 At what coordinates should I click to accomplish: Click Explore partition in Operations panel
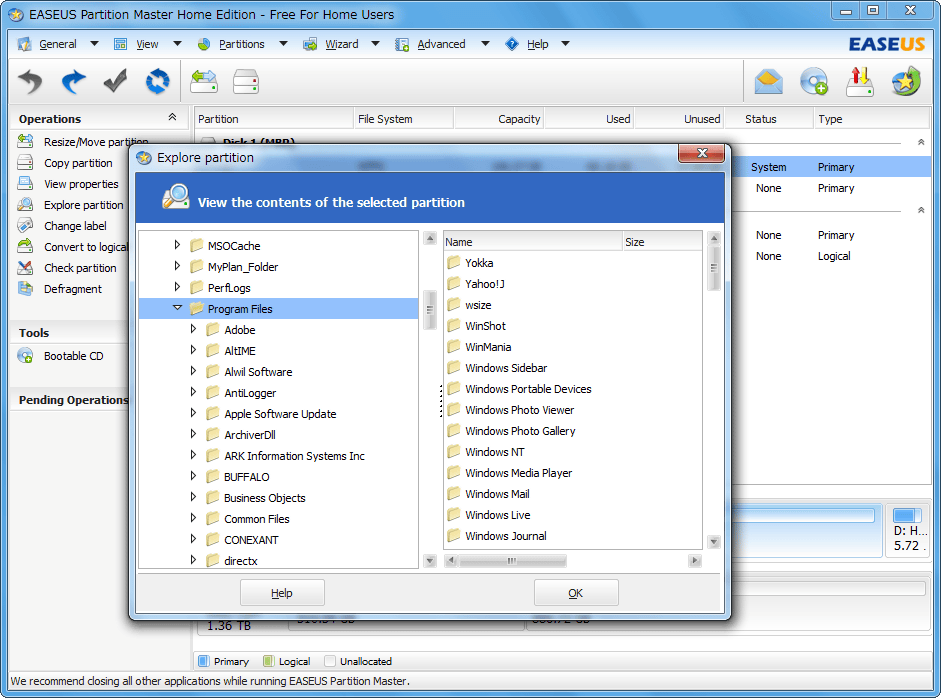tap(83, 205)
